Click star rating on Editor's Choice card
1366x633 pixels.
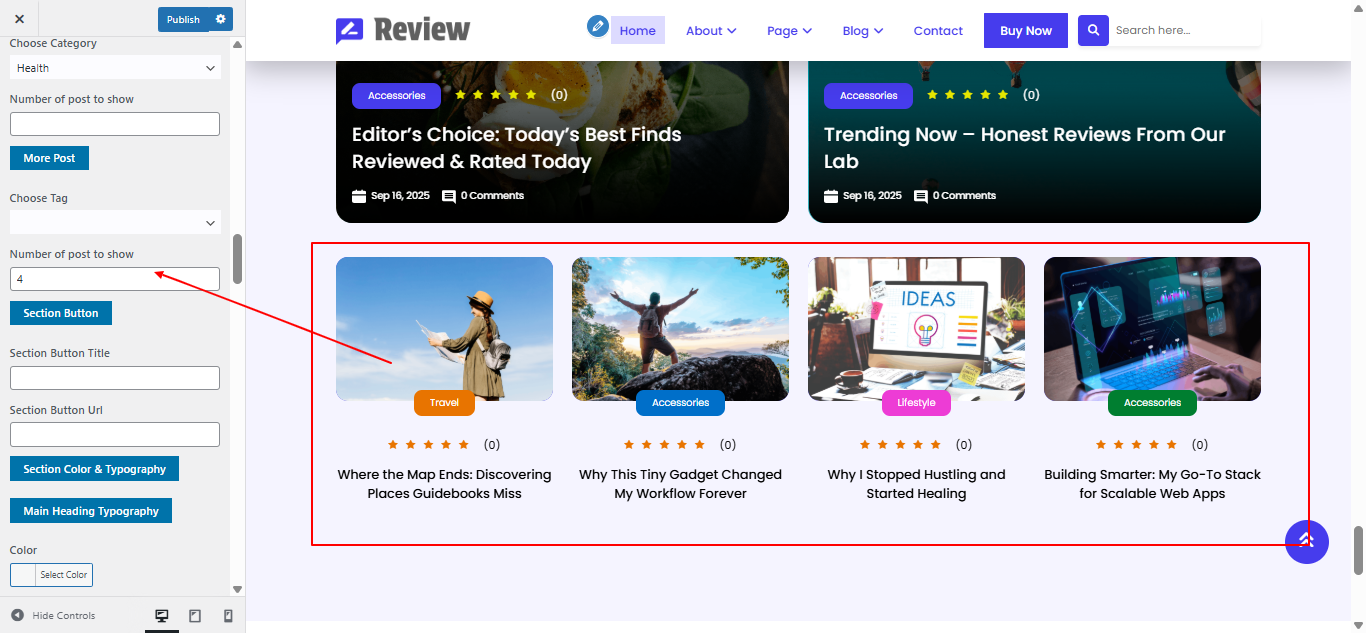(496, 95)
